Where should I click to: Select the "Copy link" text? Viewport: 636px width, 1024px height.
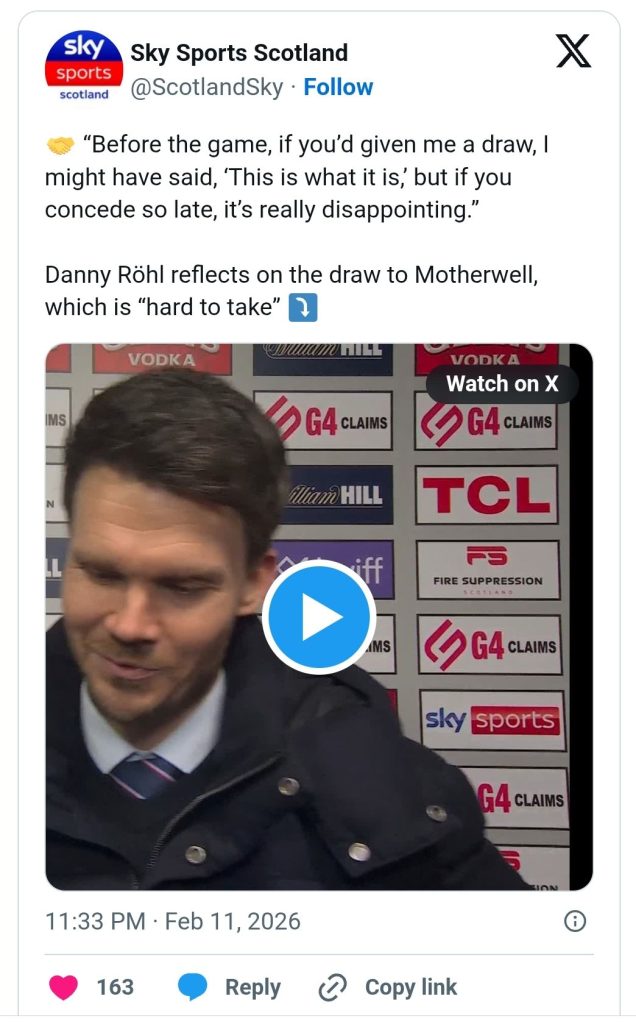click(x=411, y=988)
